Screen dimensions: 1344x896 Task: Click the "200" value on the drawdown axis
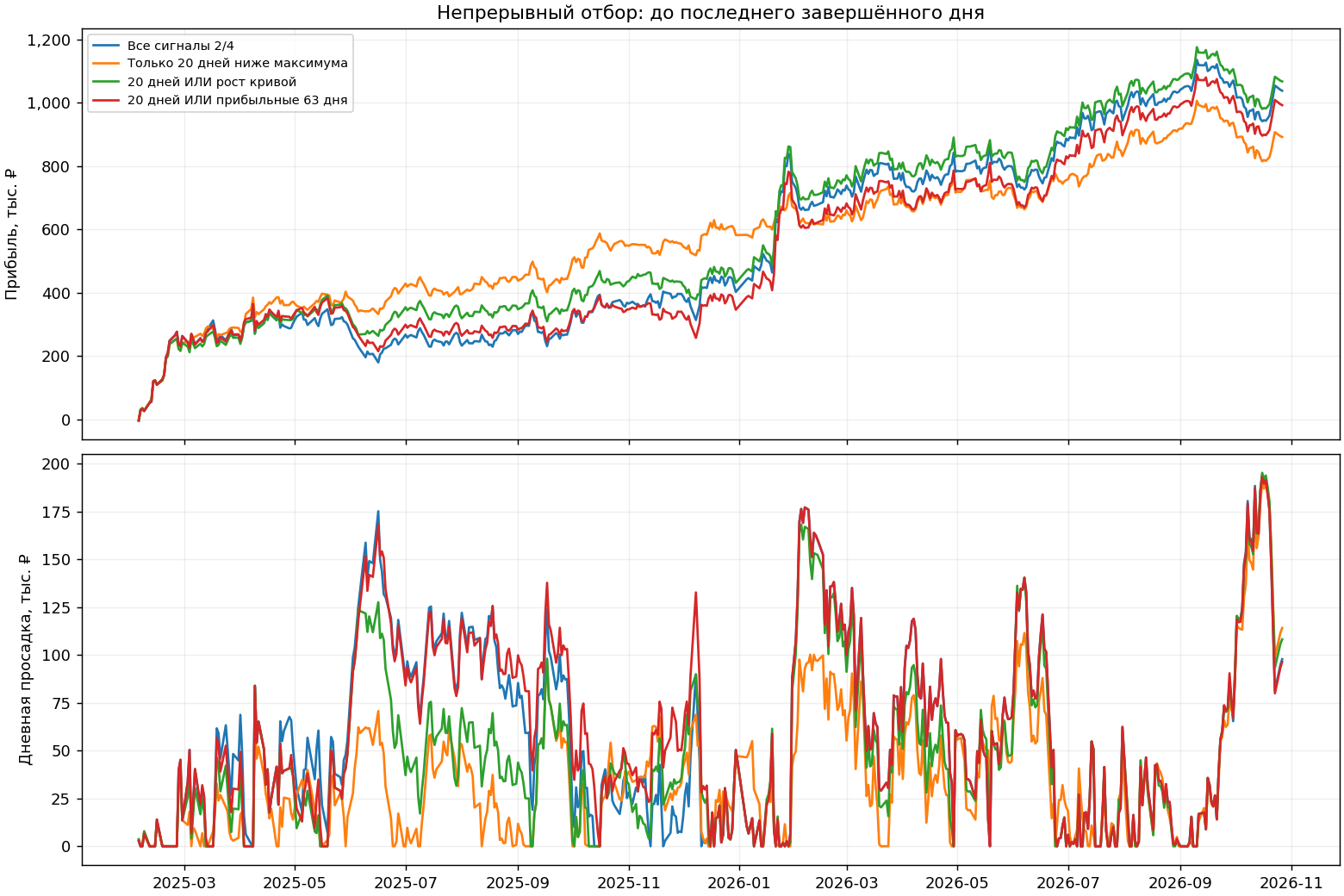click(57, 464)
